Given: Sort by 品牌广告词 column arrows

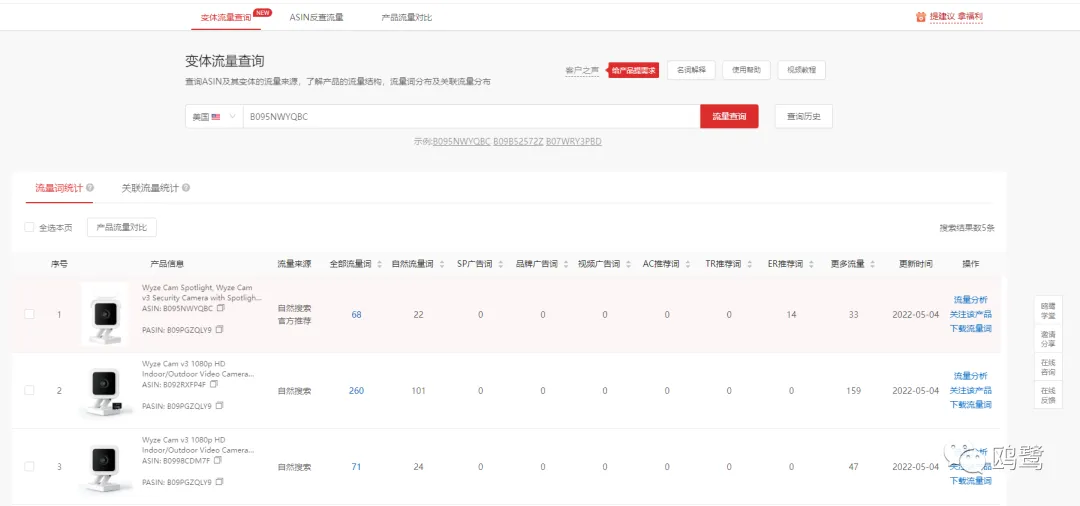Looking at the screenshot, I should [565, 264].
